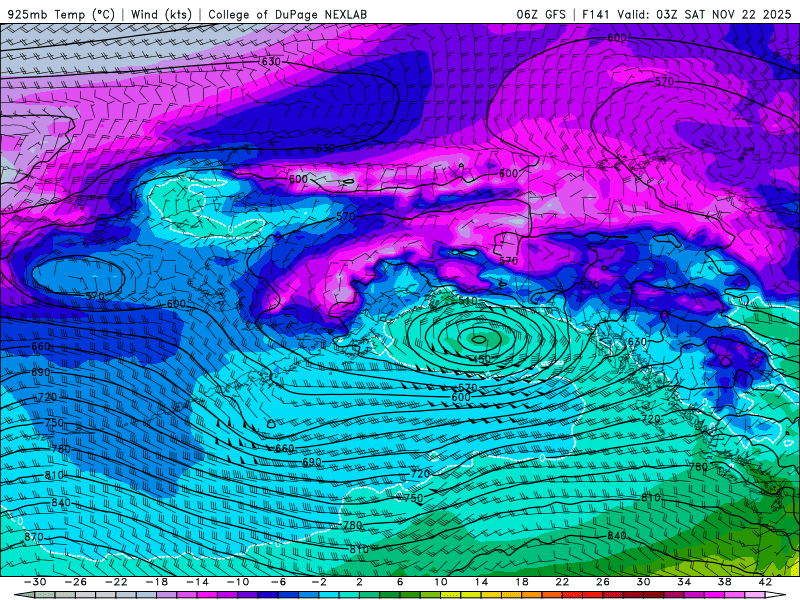The height and width of the screenshot is (600, 800).
Task: Click the -6 color scale label
Action: (x=279, y=582)
